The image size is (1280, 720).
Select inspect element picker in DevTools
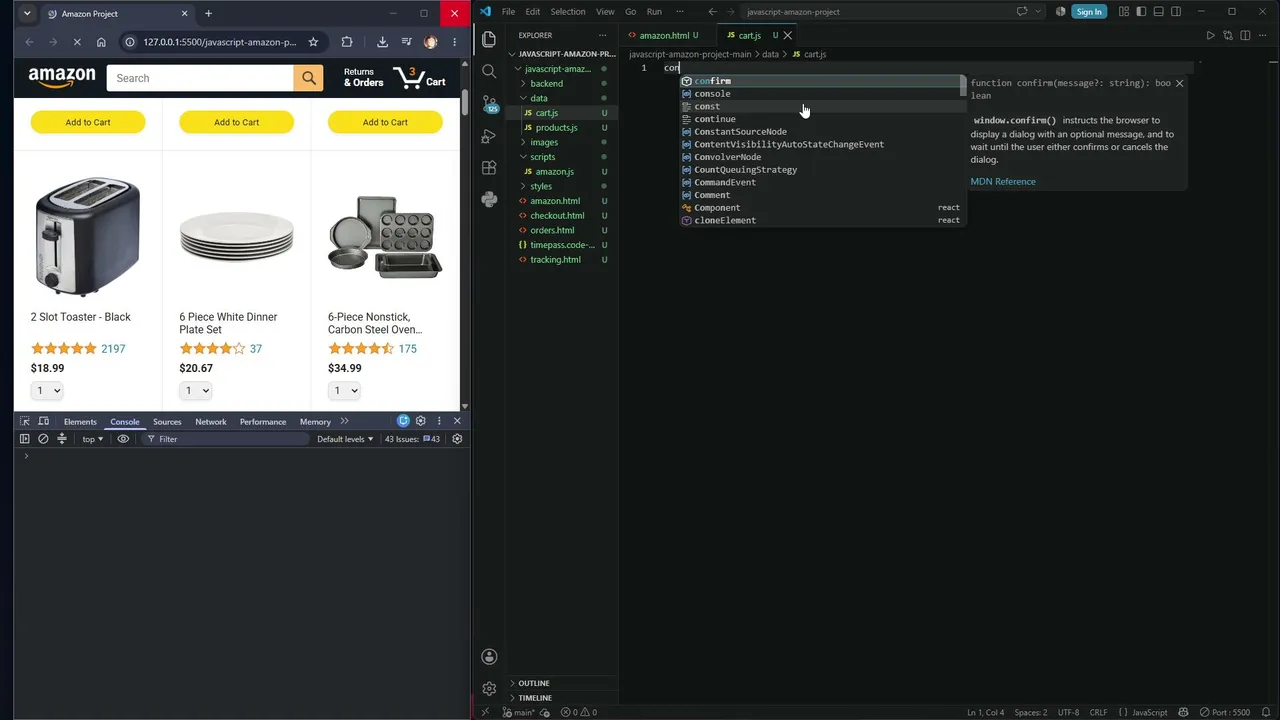[25, 421]
